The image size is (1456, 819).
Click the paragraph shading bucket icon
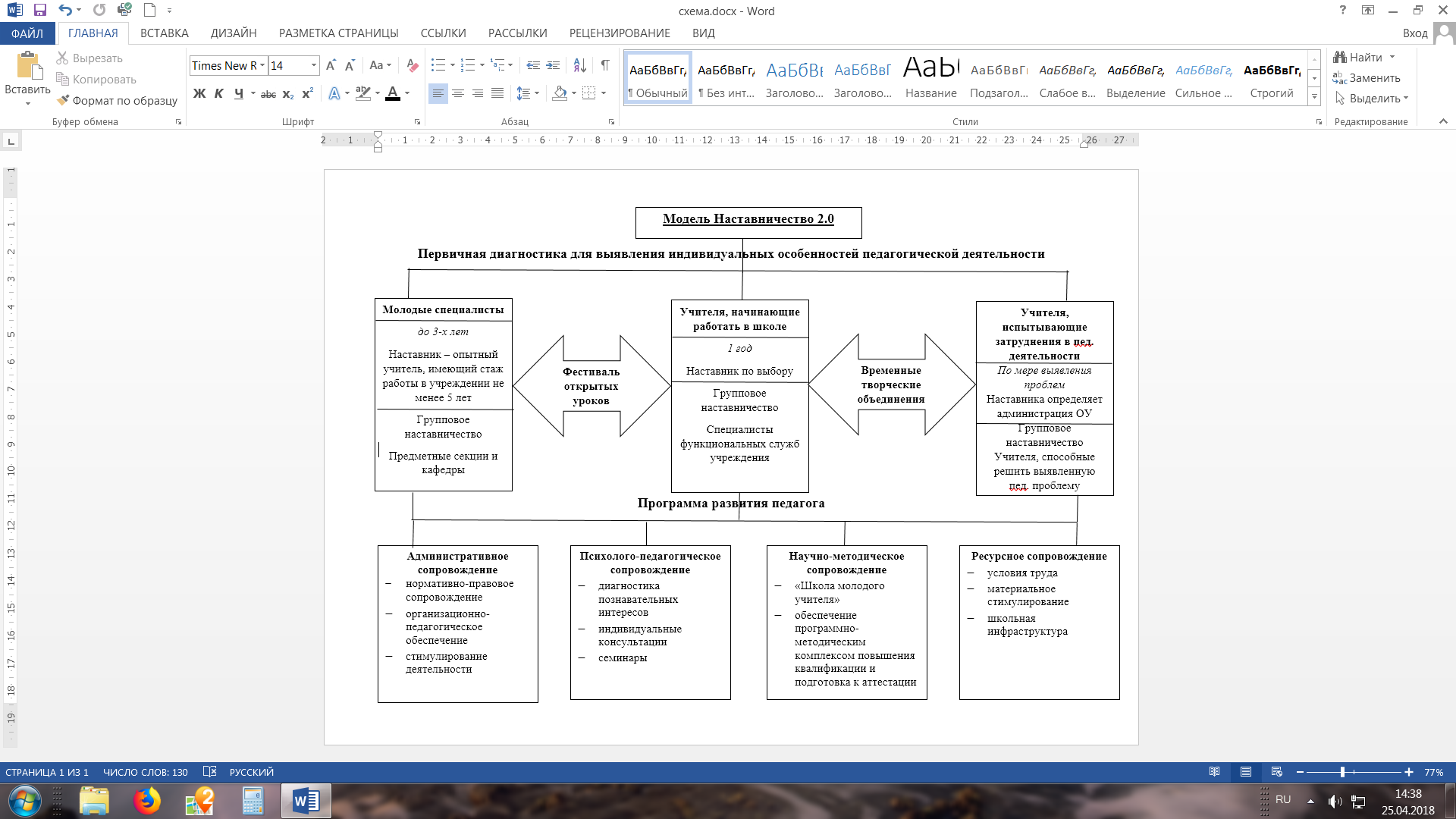point(560,93)
